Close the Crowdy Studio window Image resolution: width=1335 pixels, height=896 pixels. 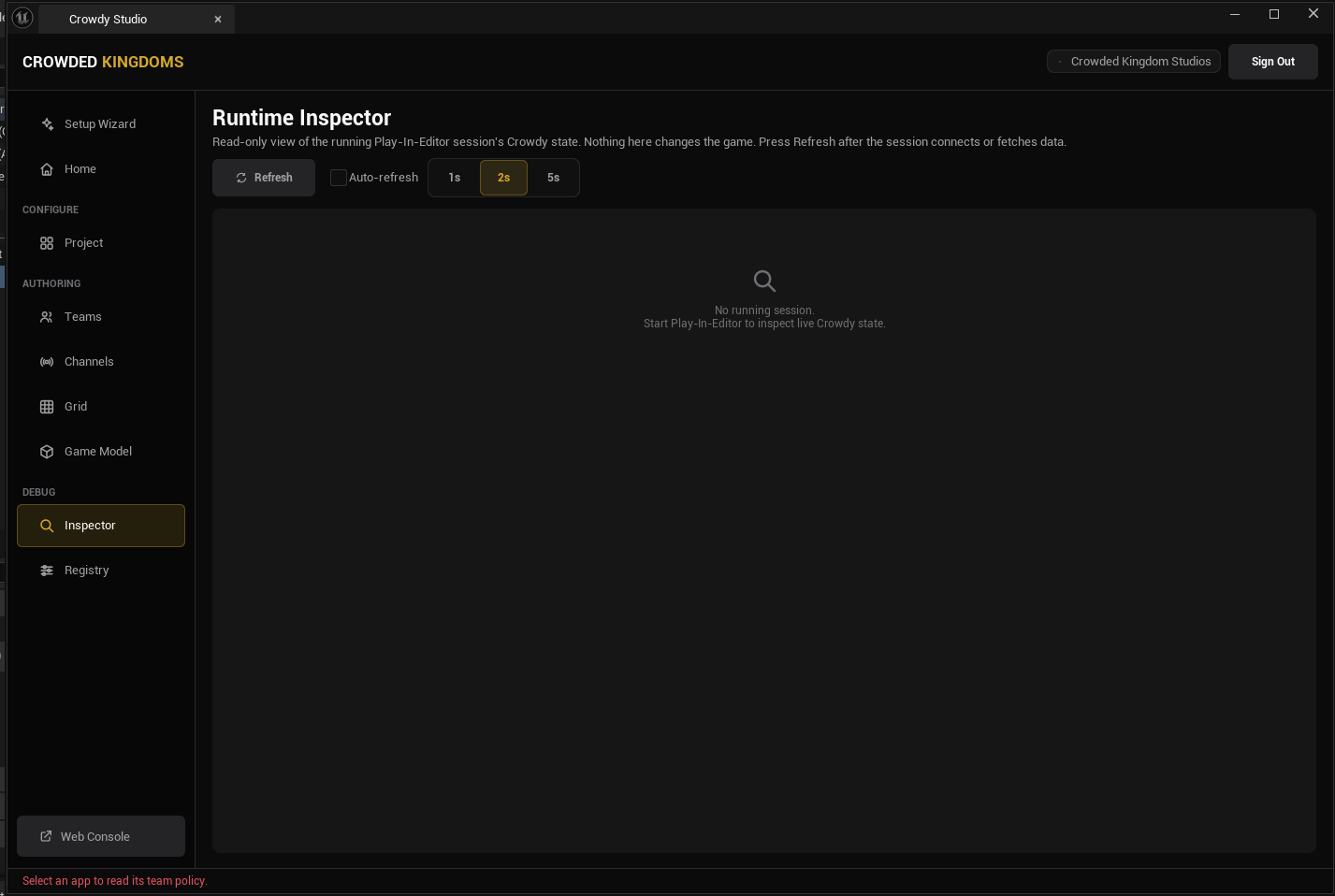(1313, 14)
